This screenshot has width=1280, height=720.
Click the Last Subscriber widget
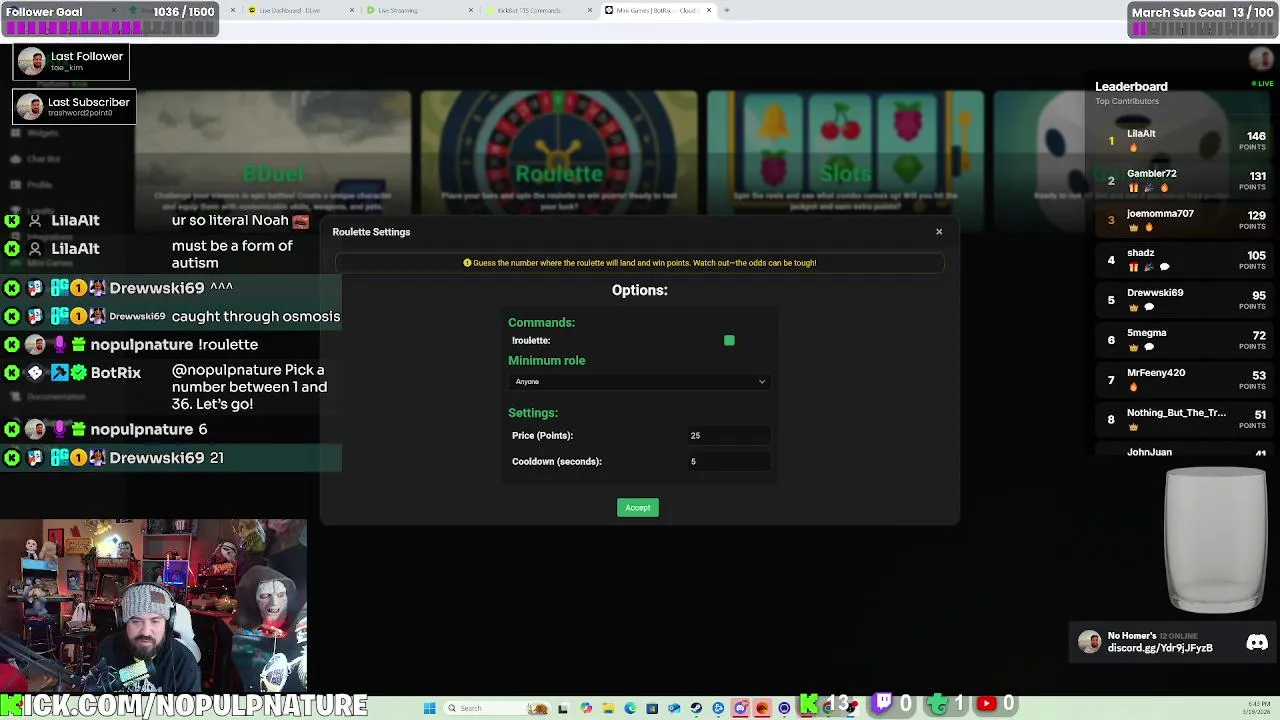pos(74,106)
